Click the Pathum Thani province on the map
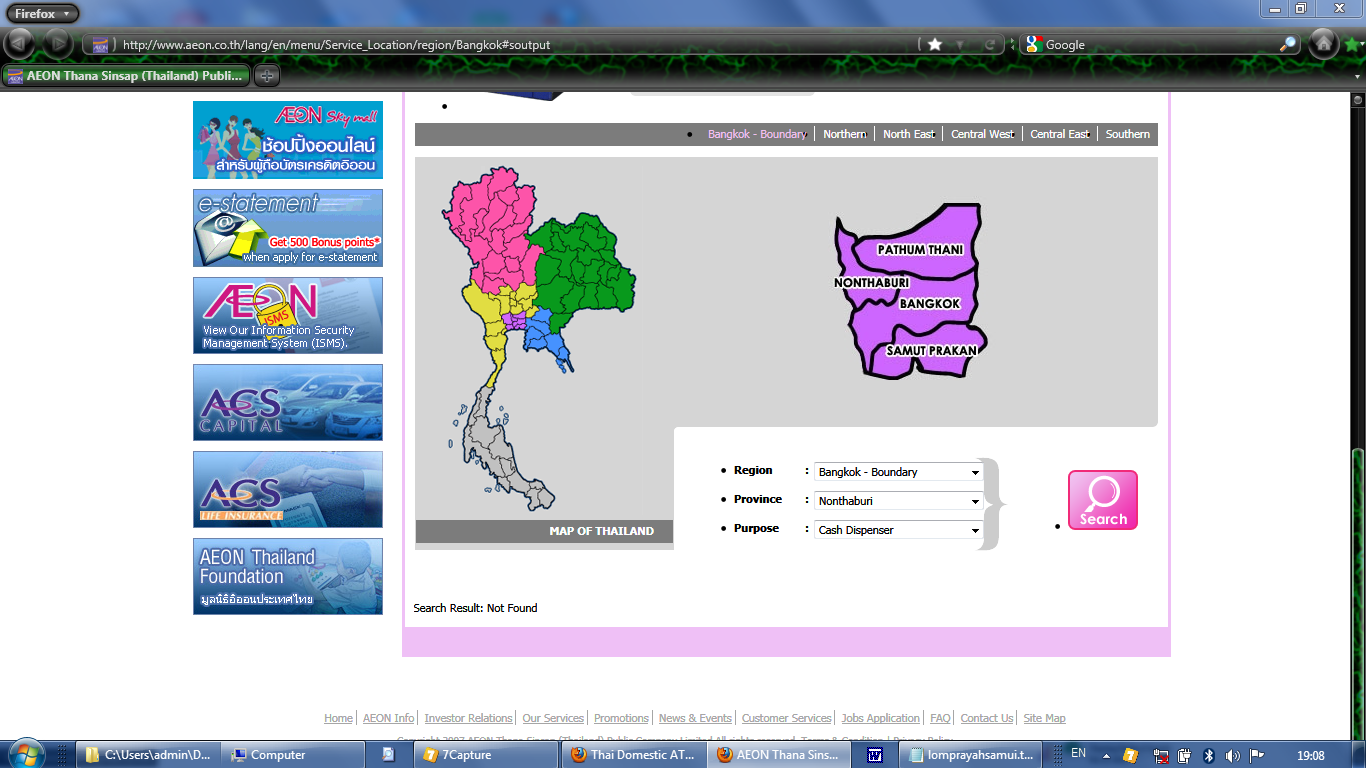Screen dimensions: 1366x768 click(x=920, y=249)
